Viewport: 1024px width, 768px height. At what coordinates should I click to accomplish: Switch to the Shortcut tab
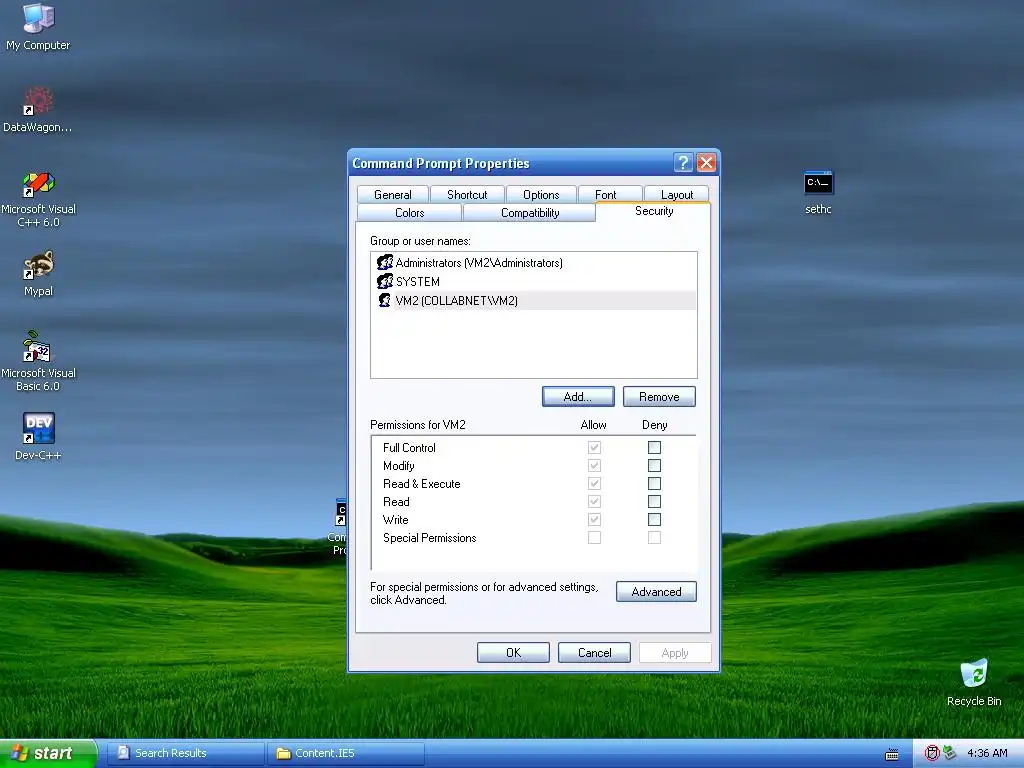tap(467, 195)
